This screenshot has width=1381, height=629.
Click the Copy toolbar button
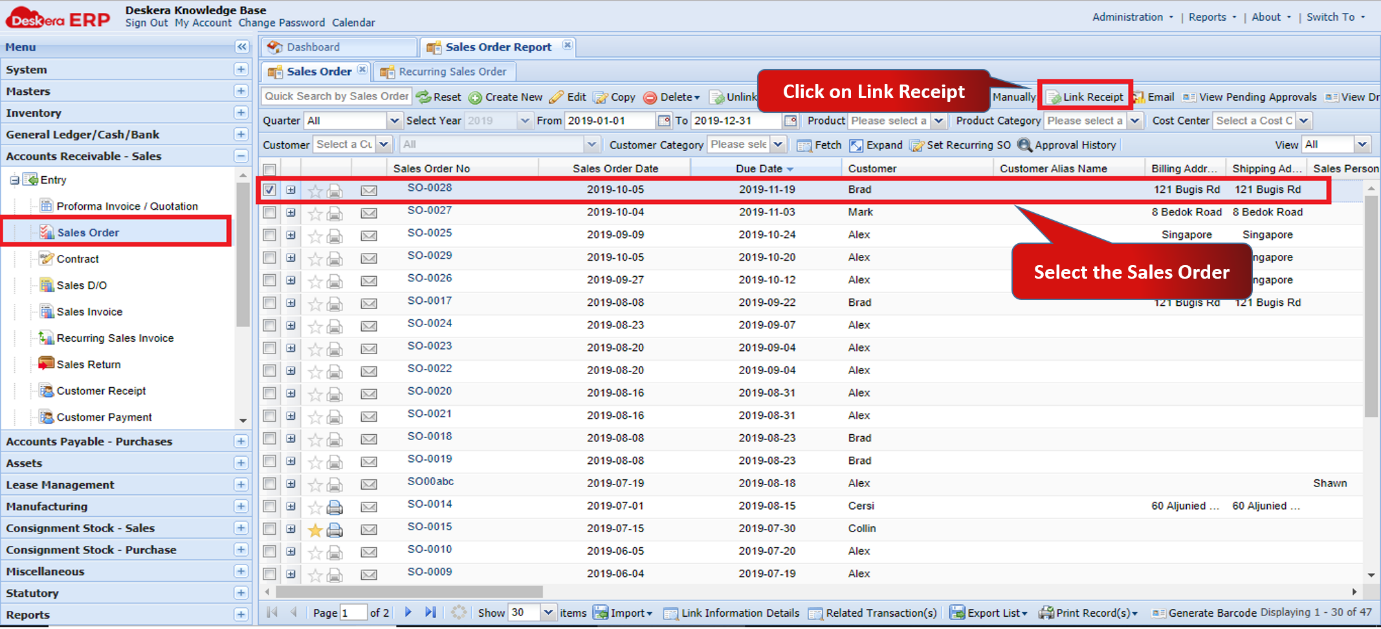pyautogui.click(x=614, y=97)
